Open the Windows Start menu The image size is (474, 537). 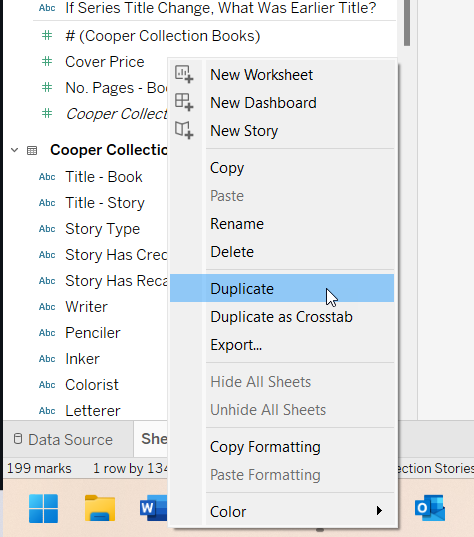point(43,508)
